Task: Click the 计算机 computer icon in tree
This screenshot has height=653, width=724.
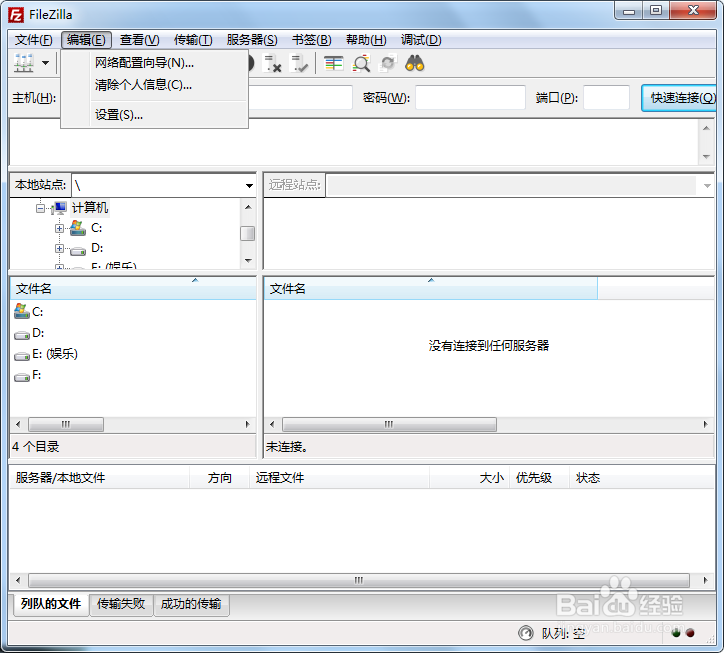Action: pyautogui.click(x=60, y=208)
